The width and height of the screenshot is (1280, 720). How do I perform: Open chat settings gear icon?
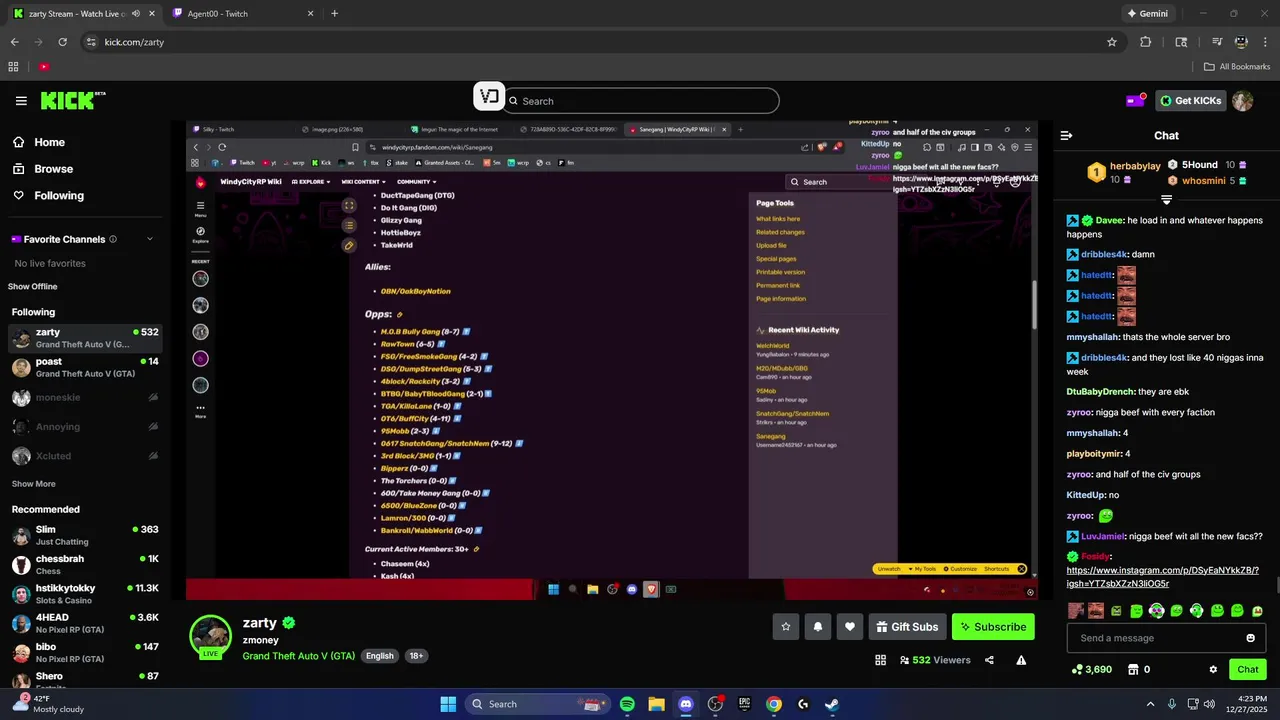1213,669
